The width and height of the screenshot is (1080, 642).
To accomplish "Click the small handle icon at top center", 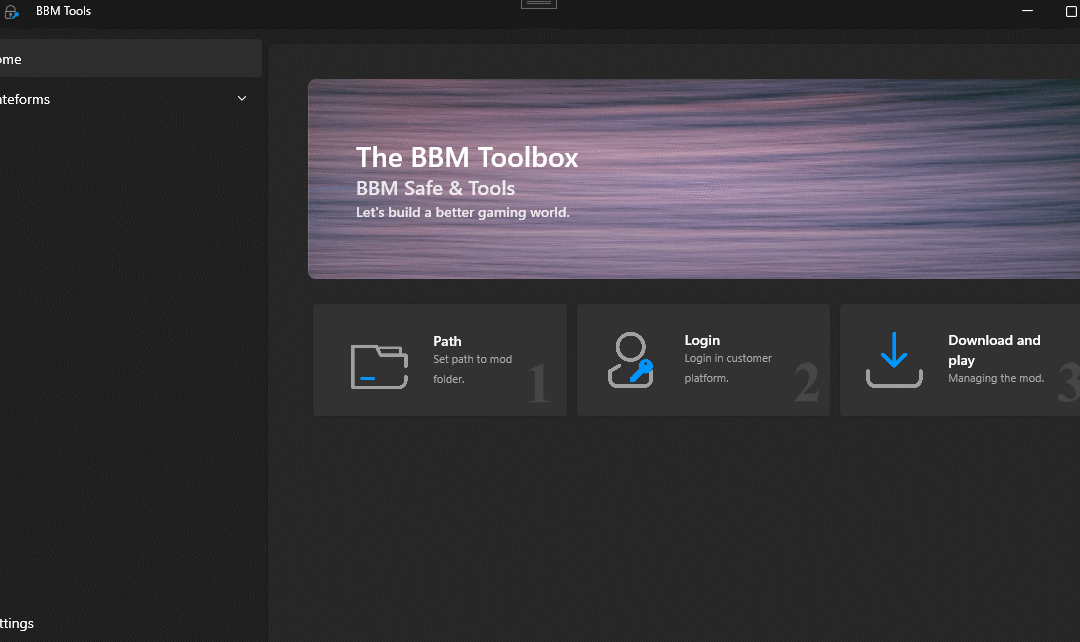I will [538, 4].
